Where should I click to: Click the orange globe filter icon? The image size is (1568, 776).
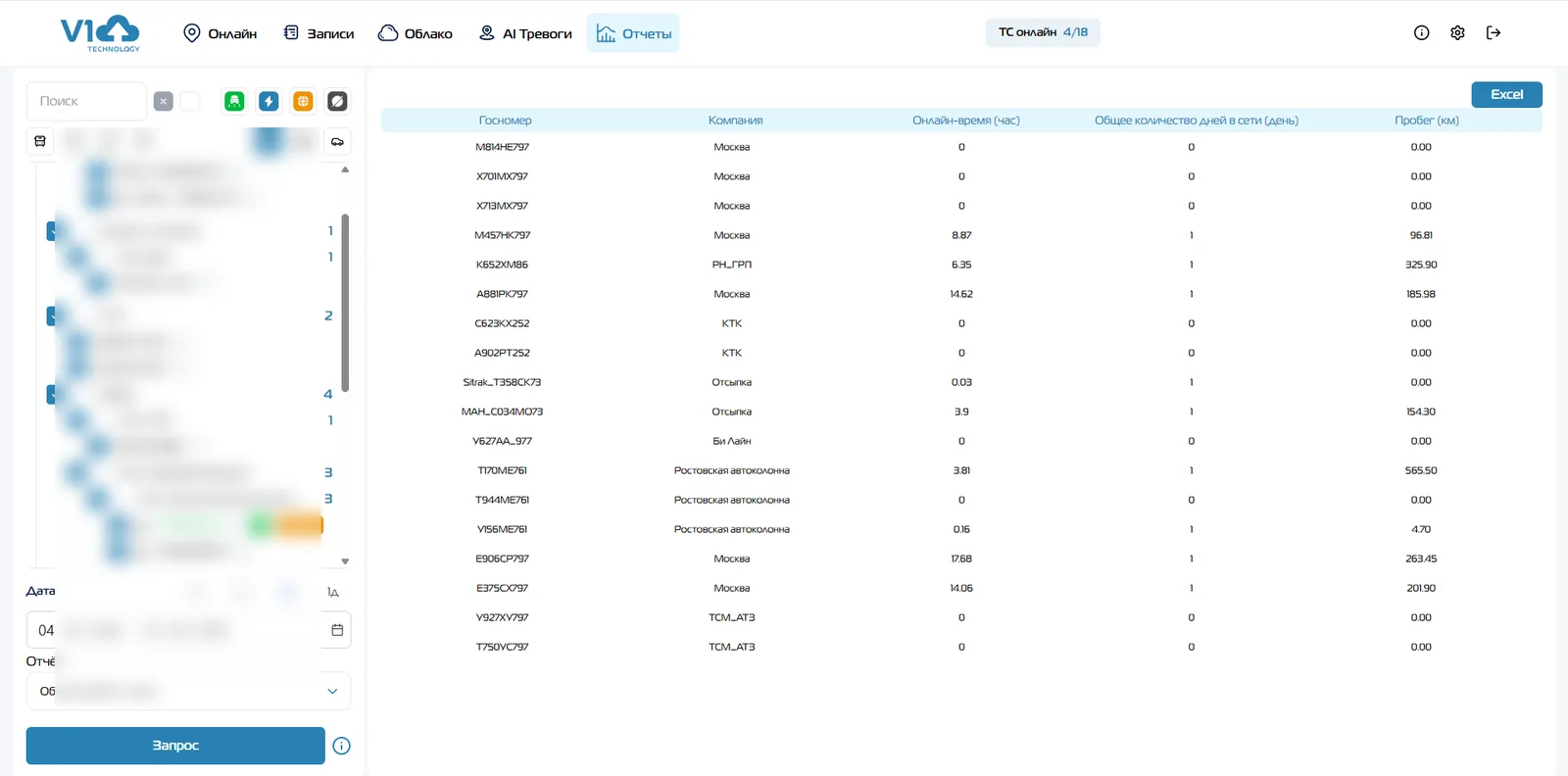303,101
